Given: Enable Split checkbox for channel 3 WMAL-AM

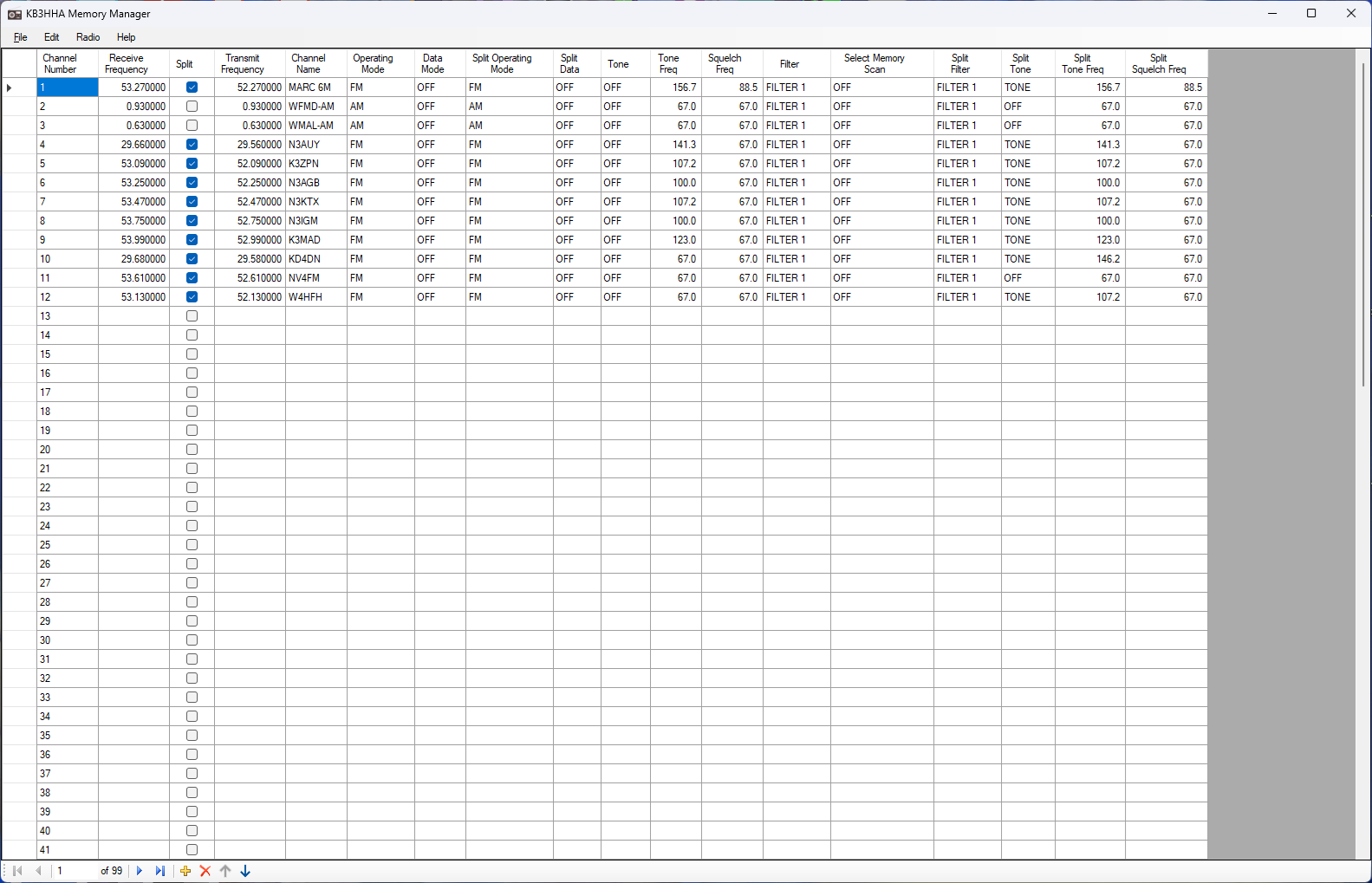Looking at the screenshot, I should point(192,126).
